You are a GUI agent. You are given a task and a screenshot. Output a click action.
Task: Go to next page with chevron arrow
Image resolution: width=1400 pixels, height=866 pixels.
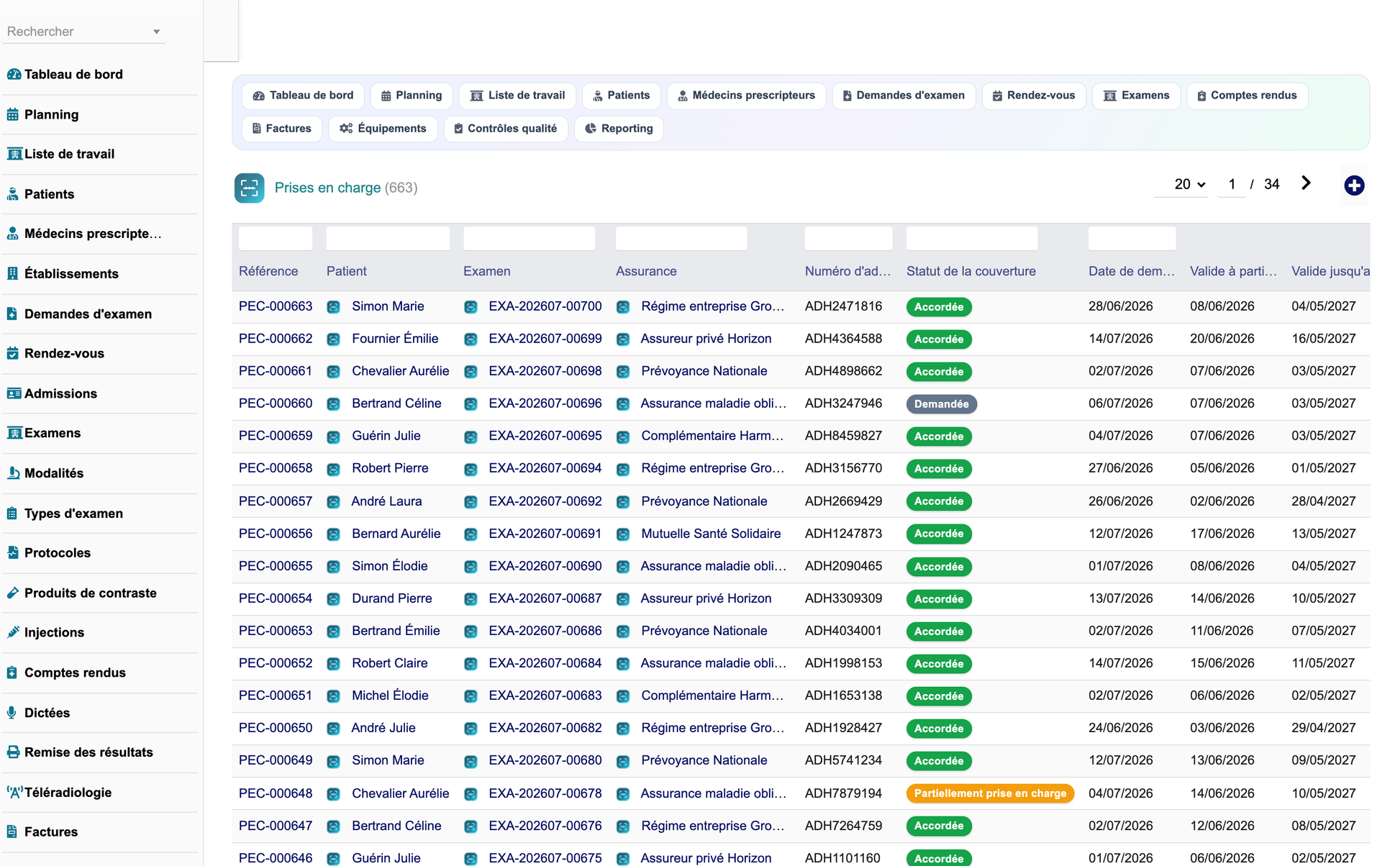[1306, 183]
